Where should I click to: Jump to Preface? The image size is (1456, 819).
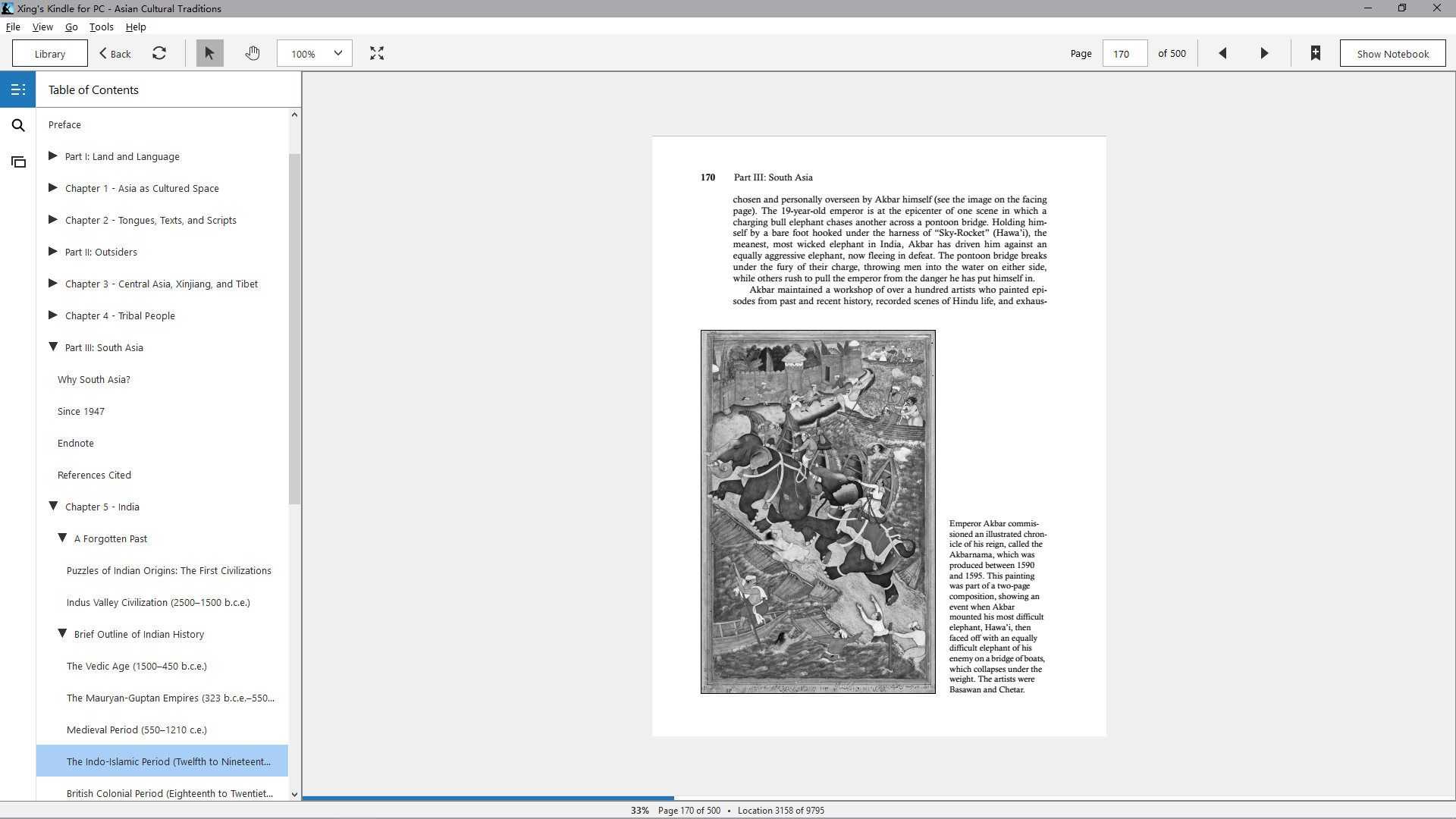point(64,124)
